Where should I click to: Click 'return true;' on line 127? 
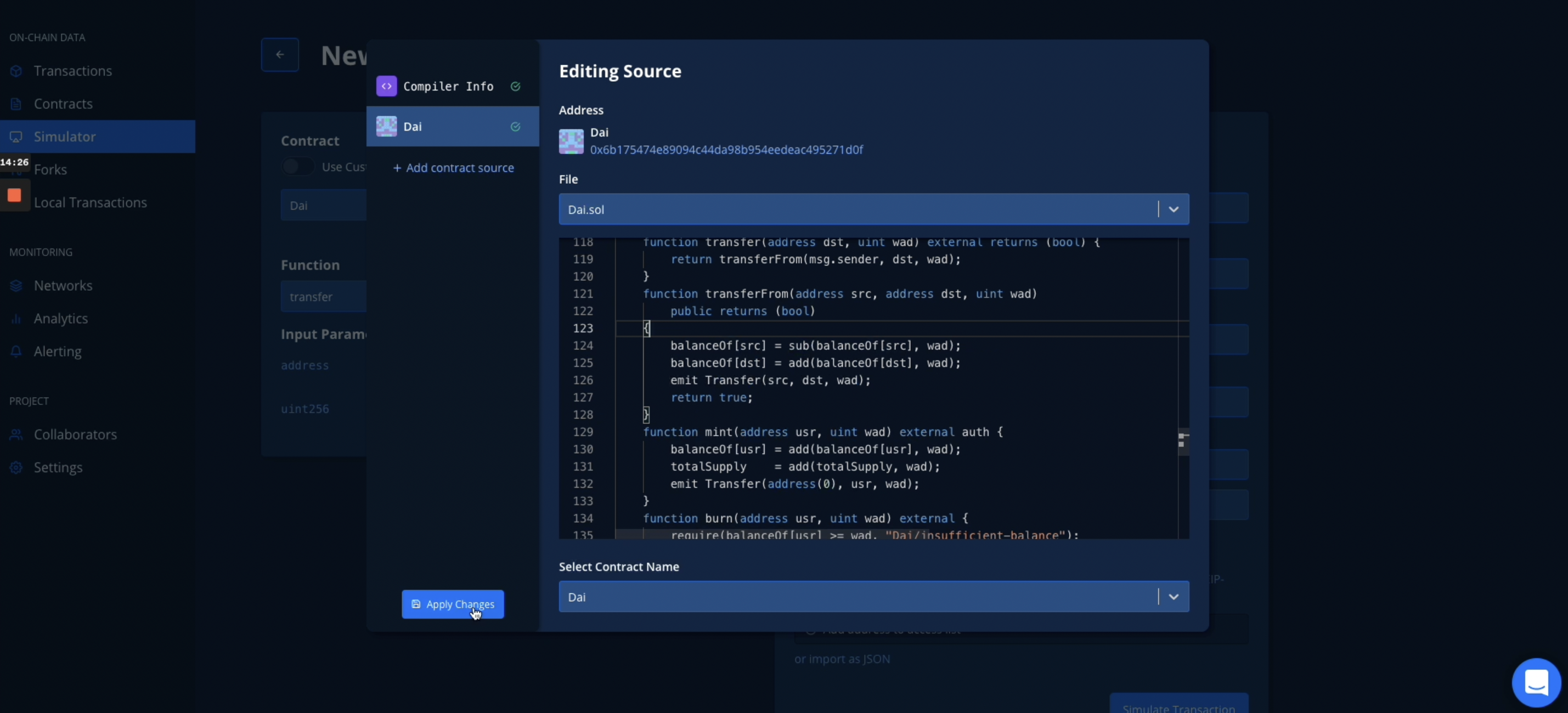point(712,397)
